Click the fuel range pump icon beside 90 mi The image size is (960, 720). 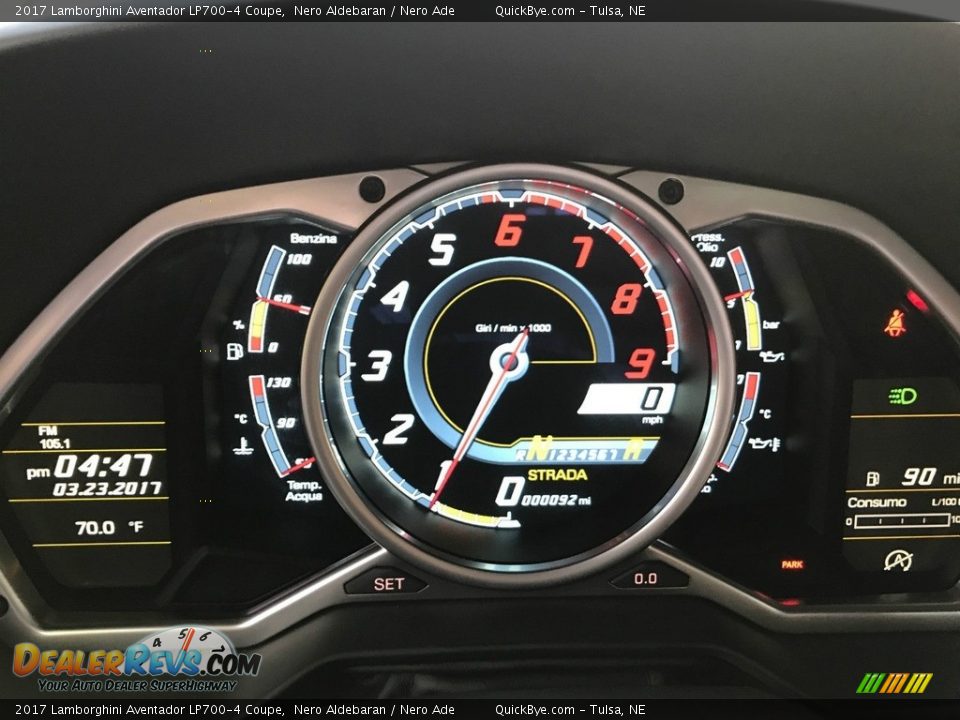coord(872,478)
